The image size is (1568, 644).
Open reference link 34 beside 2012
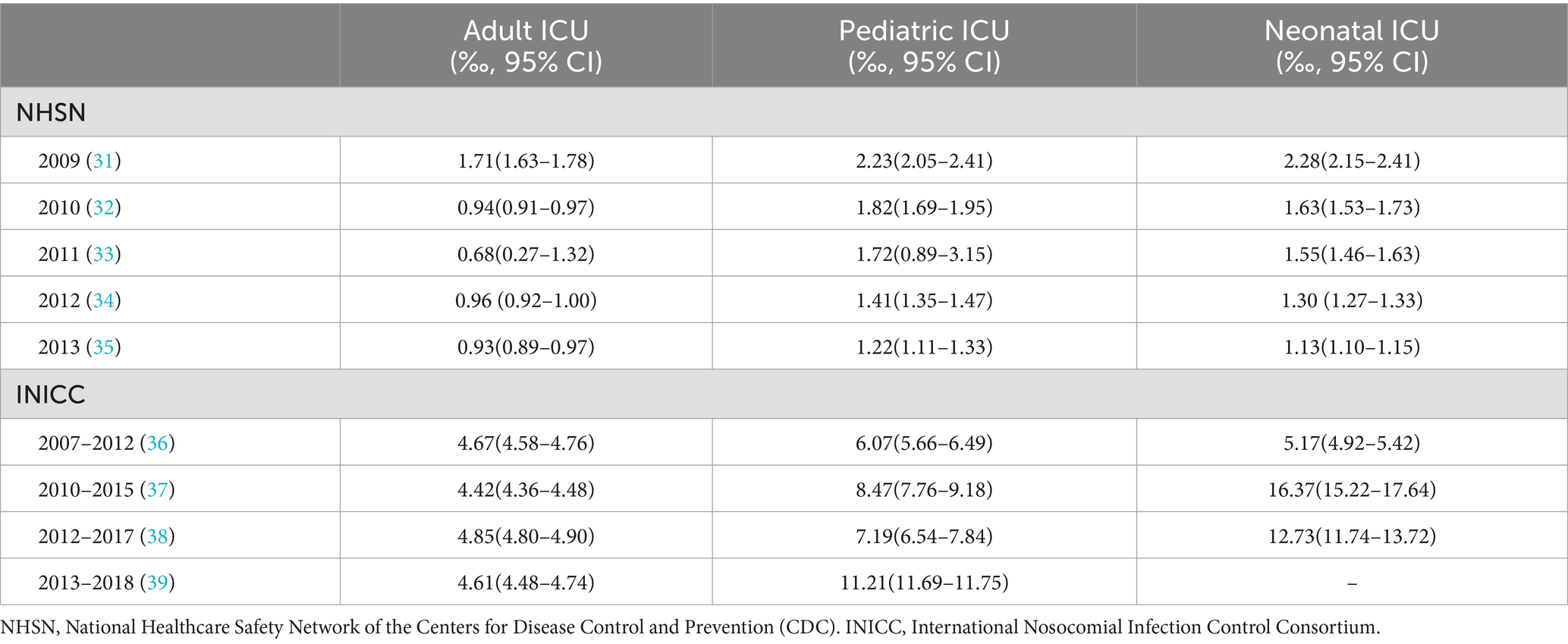(x=103, y=300)
